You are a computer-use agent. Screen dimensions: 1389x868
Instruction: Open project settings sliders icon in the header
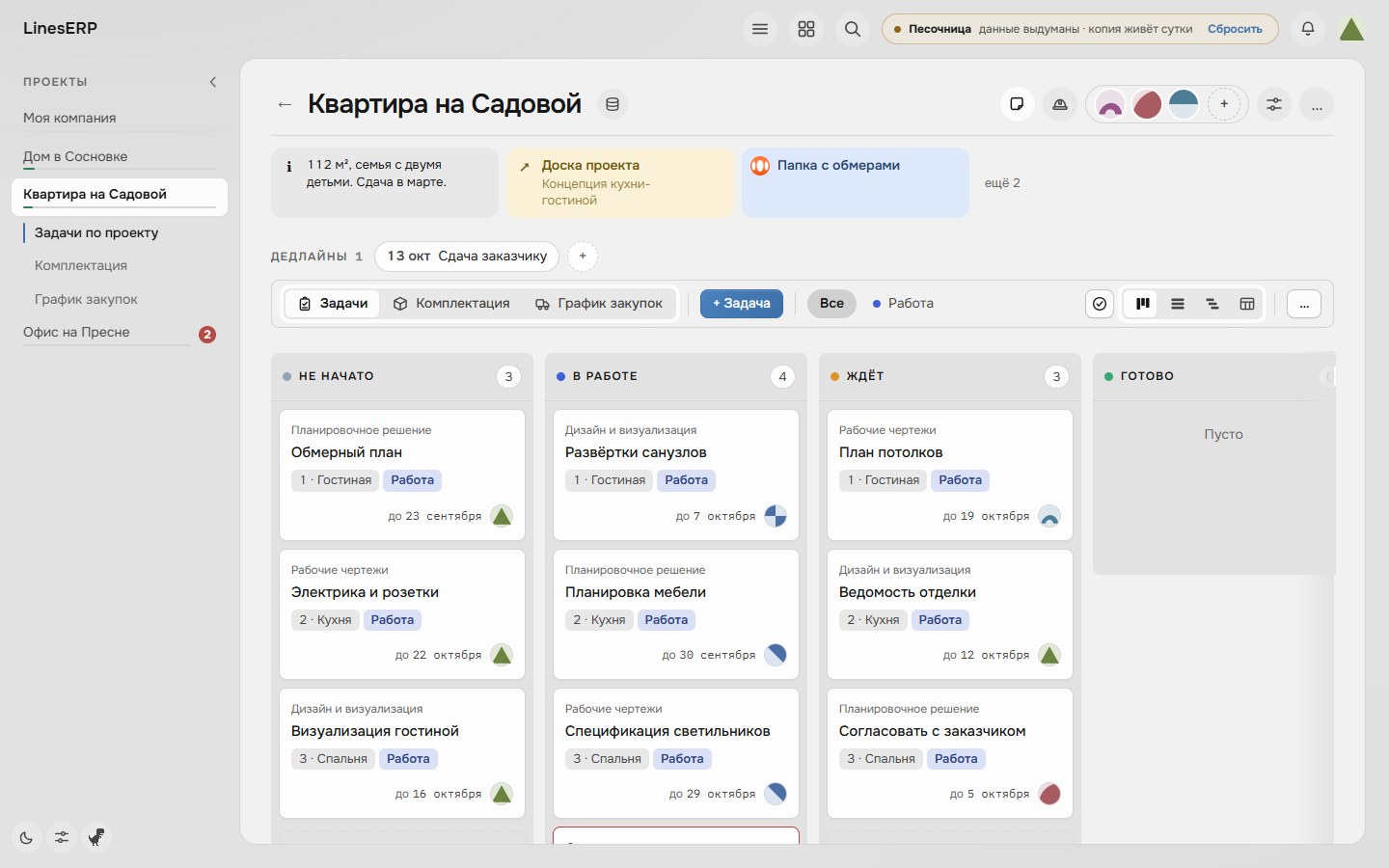click(1274, 104)
